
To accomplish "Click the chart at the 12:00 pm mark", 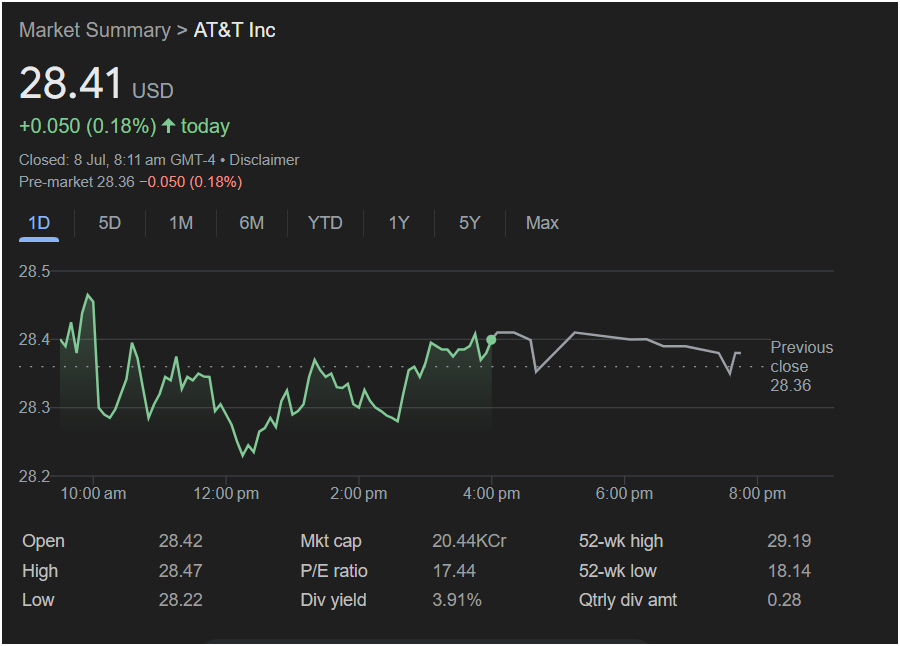I will click(x=226, y=493).
